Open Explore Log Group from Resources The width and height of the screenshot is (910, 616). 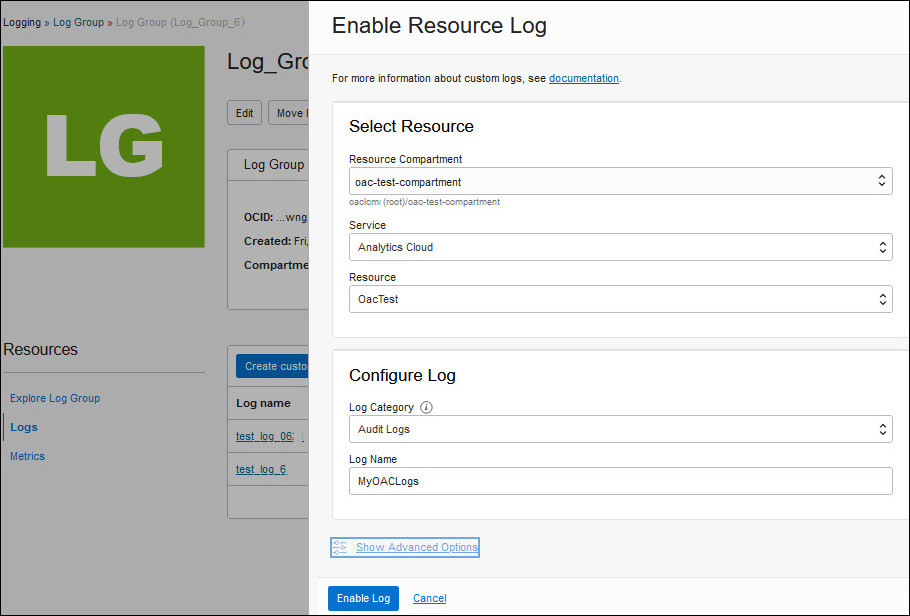54,398
